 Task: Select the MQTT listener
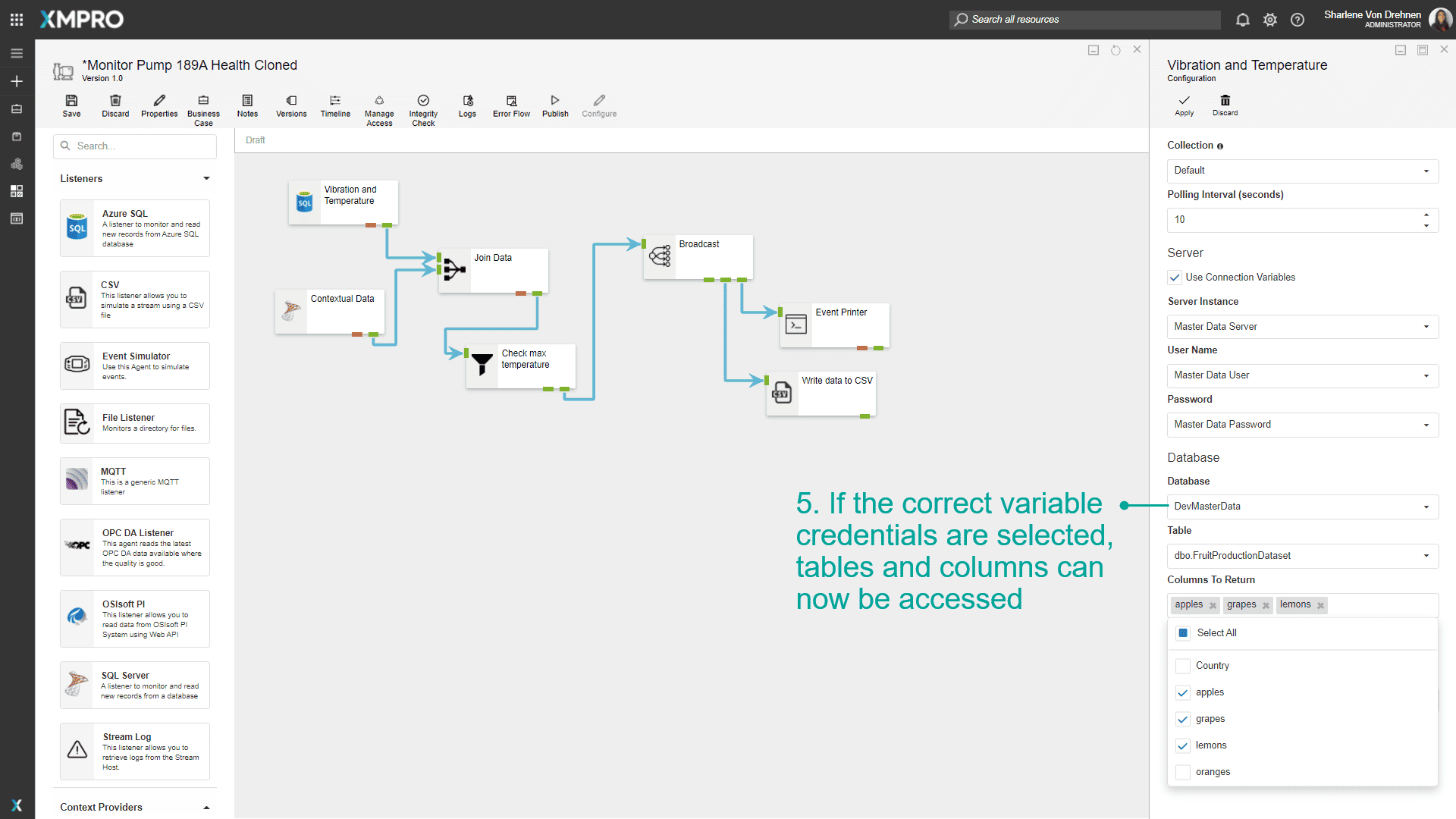tap(135, 481)
